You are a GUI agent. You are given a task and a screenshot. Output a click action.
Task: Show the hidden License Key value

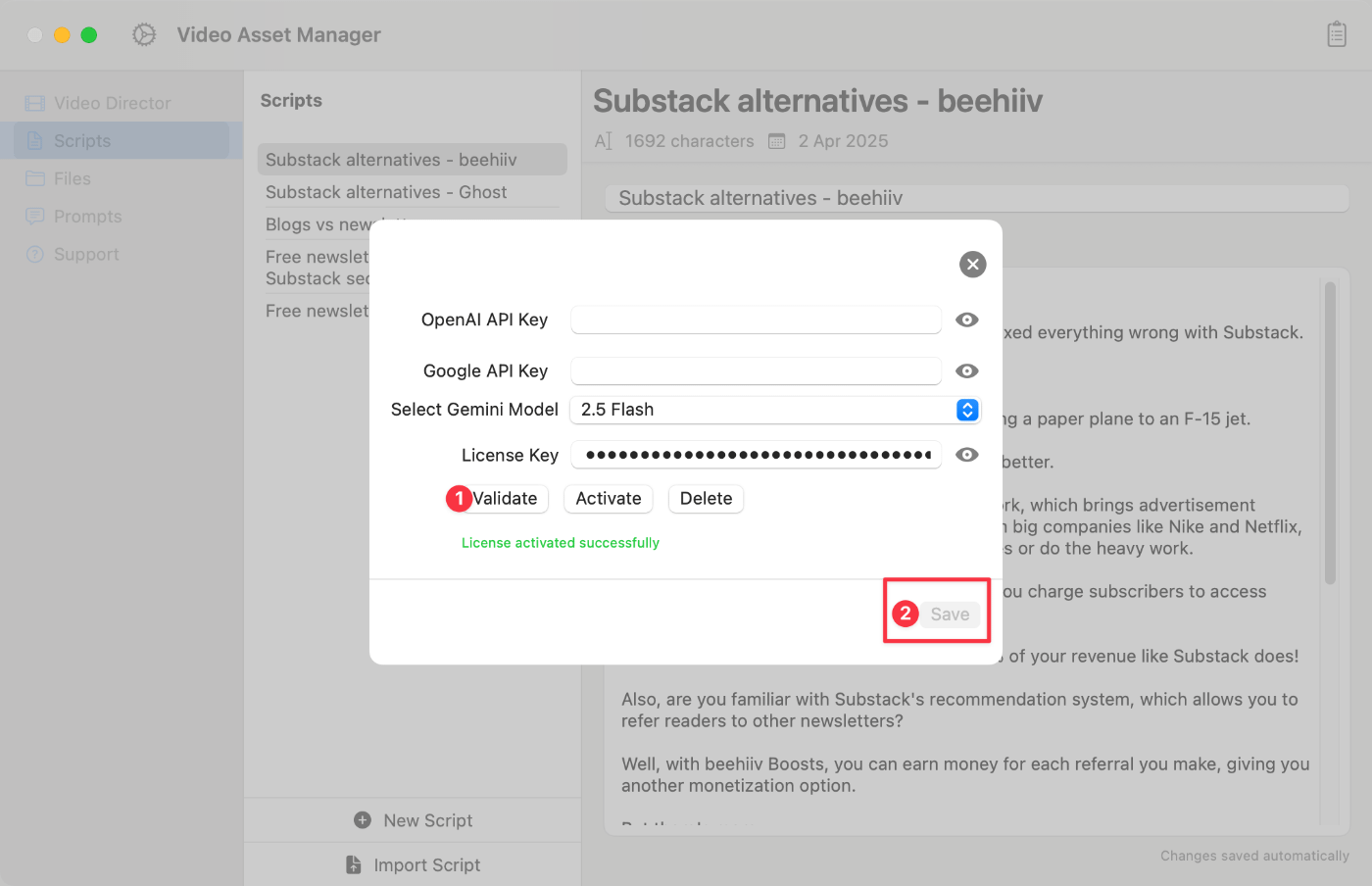[967, 454]
